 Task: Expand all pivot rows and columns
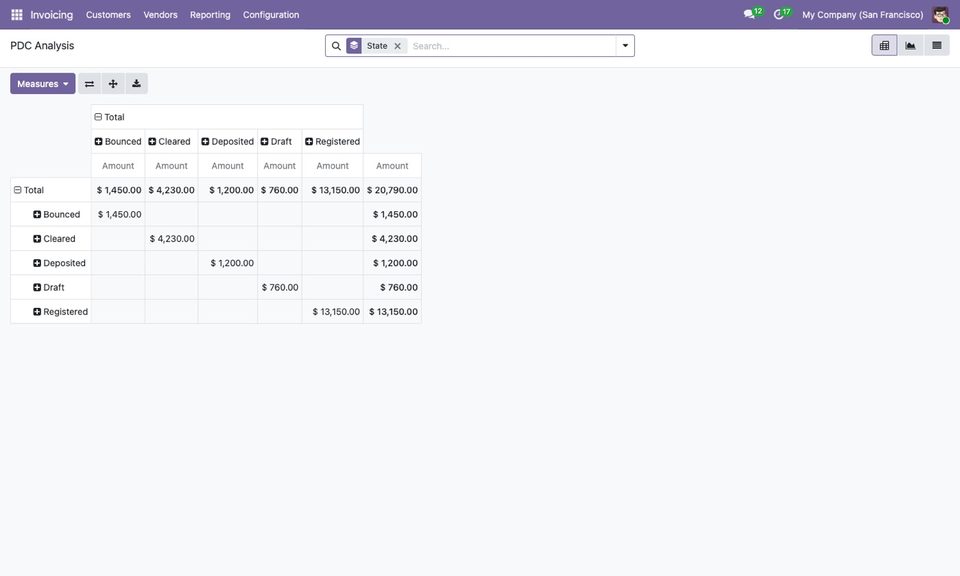[x=113, y=84]
